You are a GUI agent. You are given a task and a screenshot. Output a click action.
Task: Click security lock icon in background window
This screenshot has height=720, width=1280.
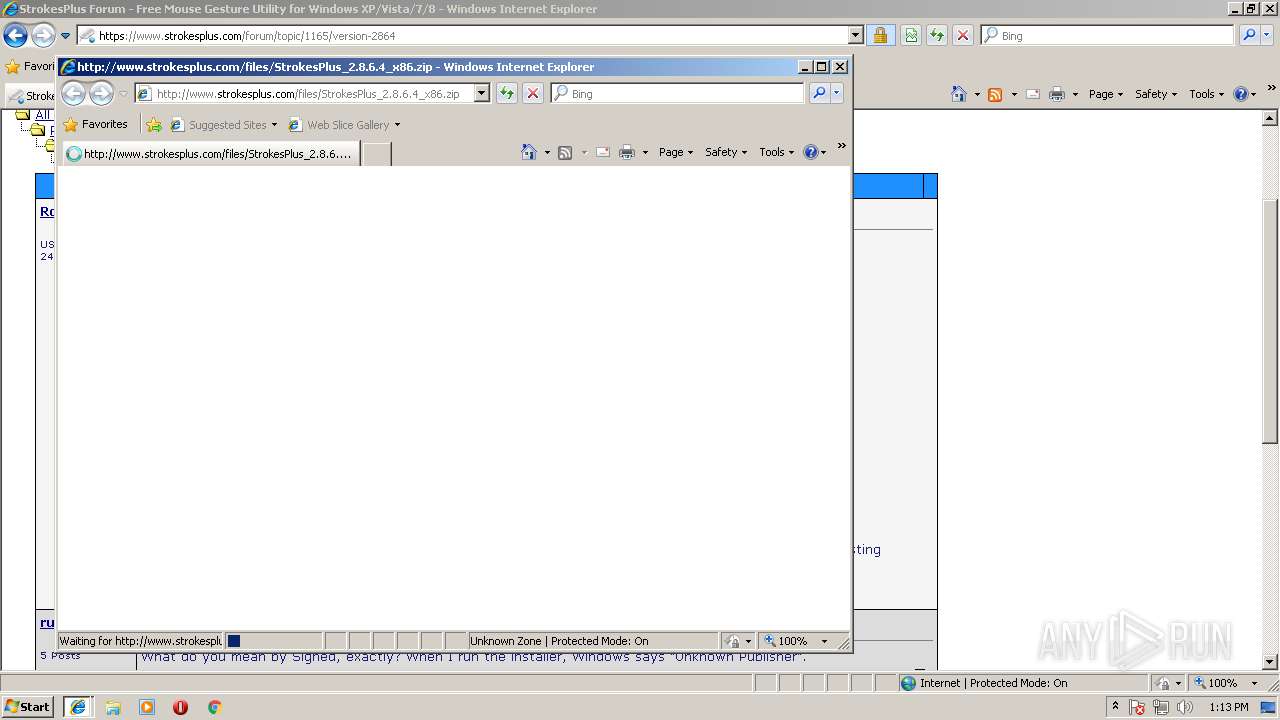click(880, 36)
